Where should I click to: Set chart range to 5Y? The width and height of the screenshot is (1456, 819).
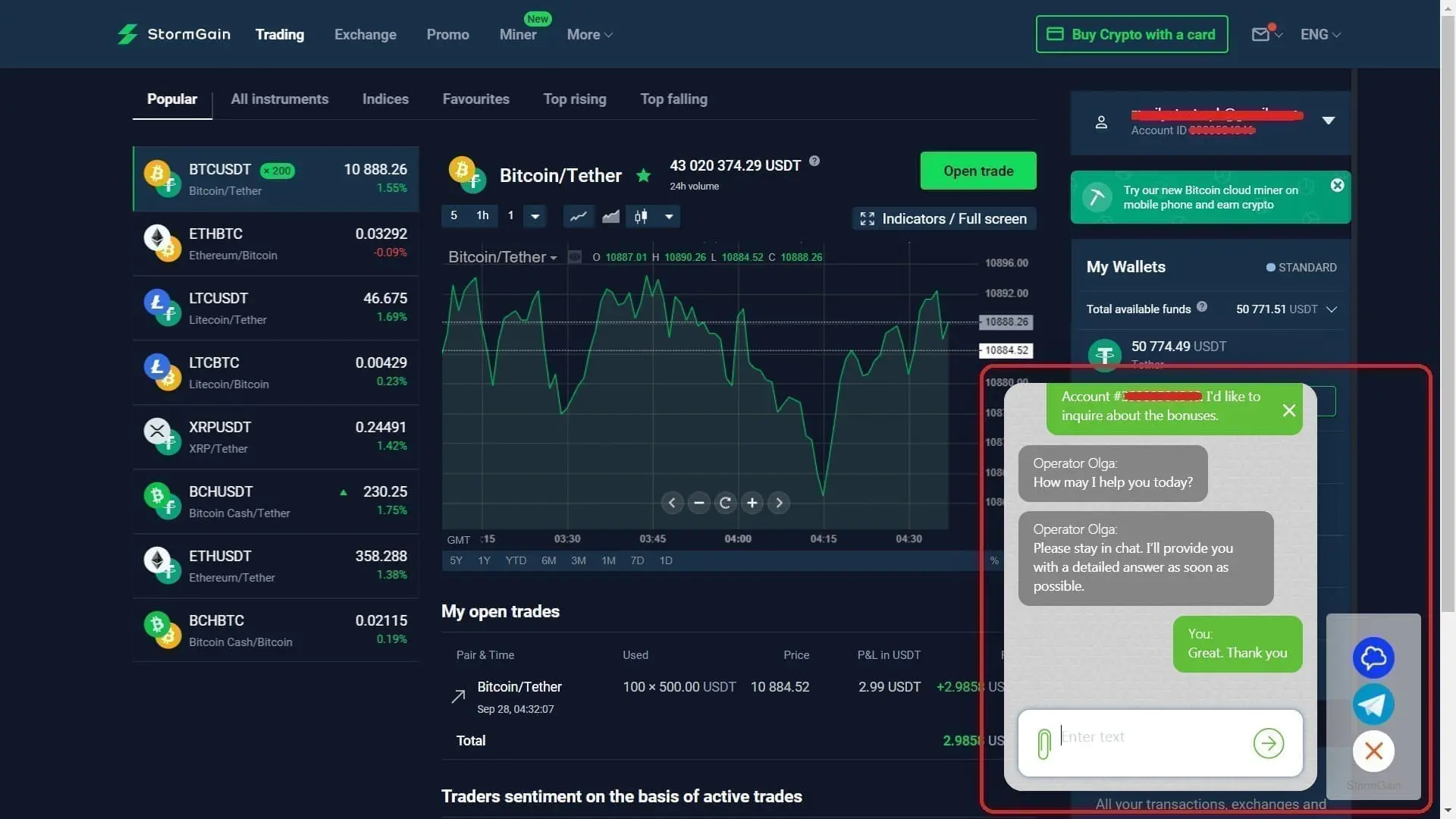[456, 561]
